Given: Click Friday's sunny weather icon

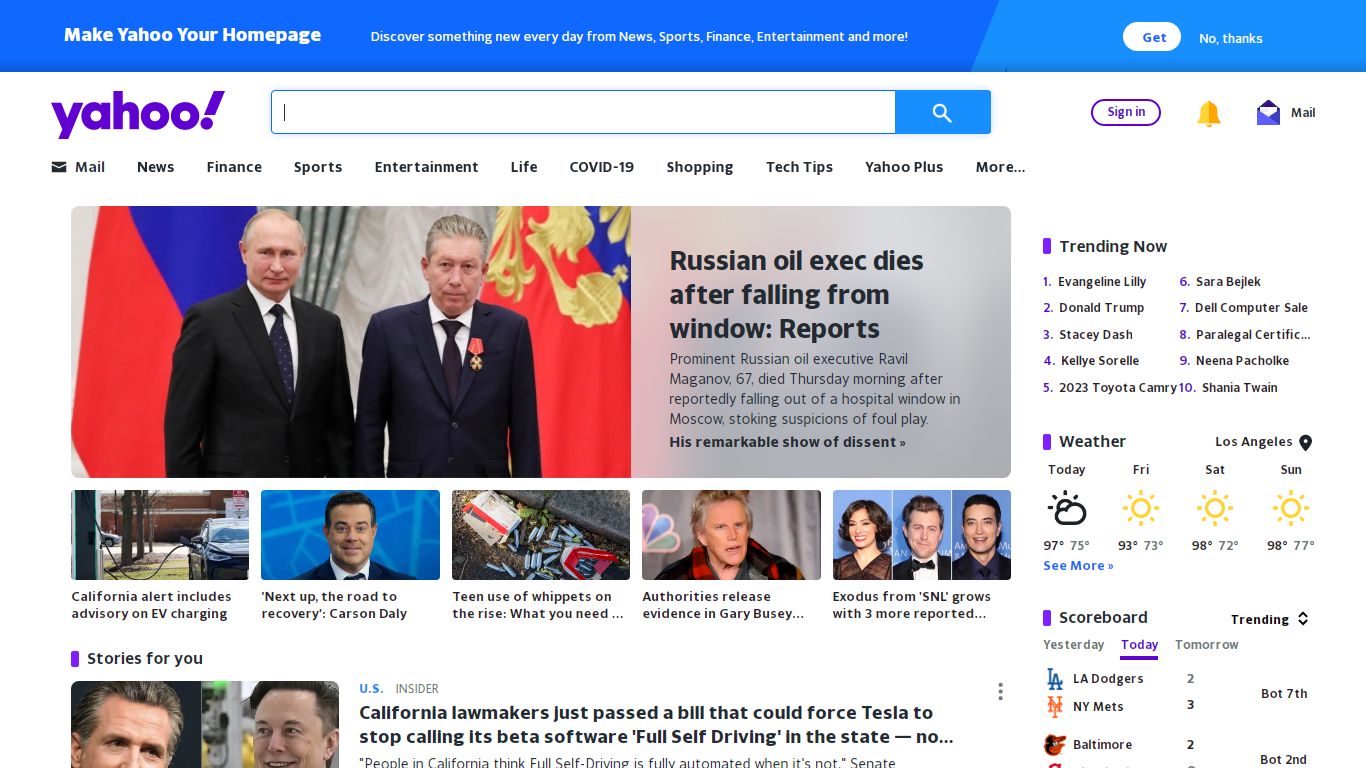Looking at the screenshot, I should pos(1141,508).
